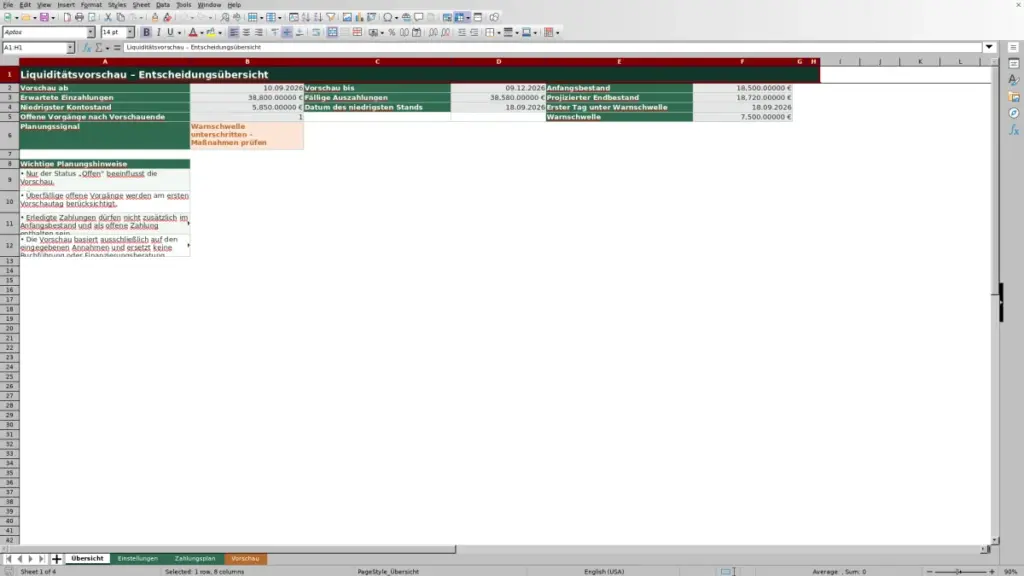This screenshot has height=576, width=1024.
Task: Select the Warnschwelle value cell 7.500.00000 €
Action: click(743, 117)
